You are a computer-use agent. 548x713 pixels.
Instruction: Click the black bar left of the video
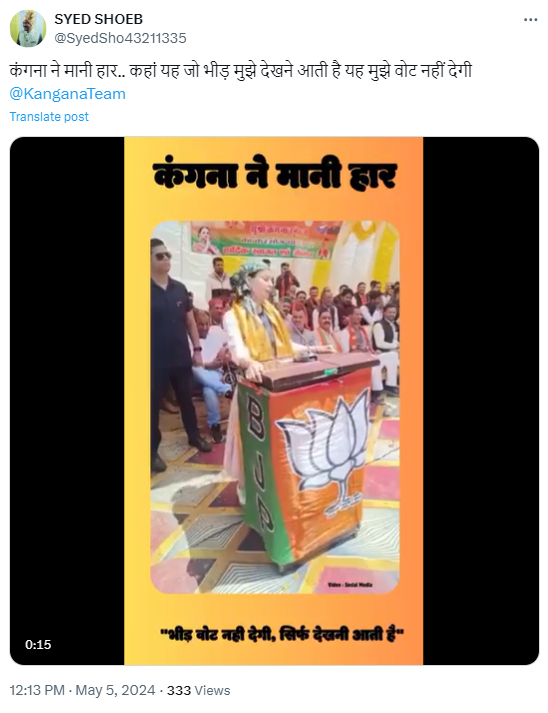(67, 401)
